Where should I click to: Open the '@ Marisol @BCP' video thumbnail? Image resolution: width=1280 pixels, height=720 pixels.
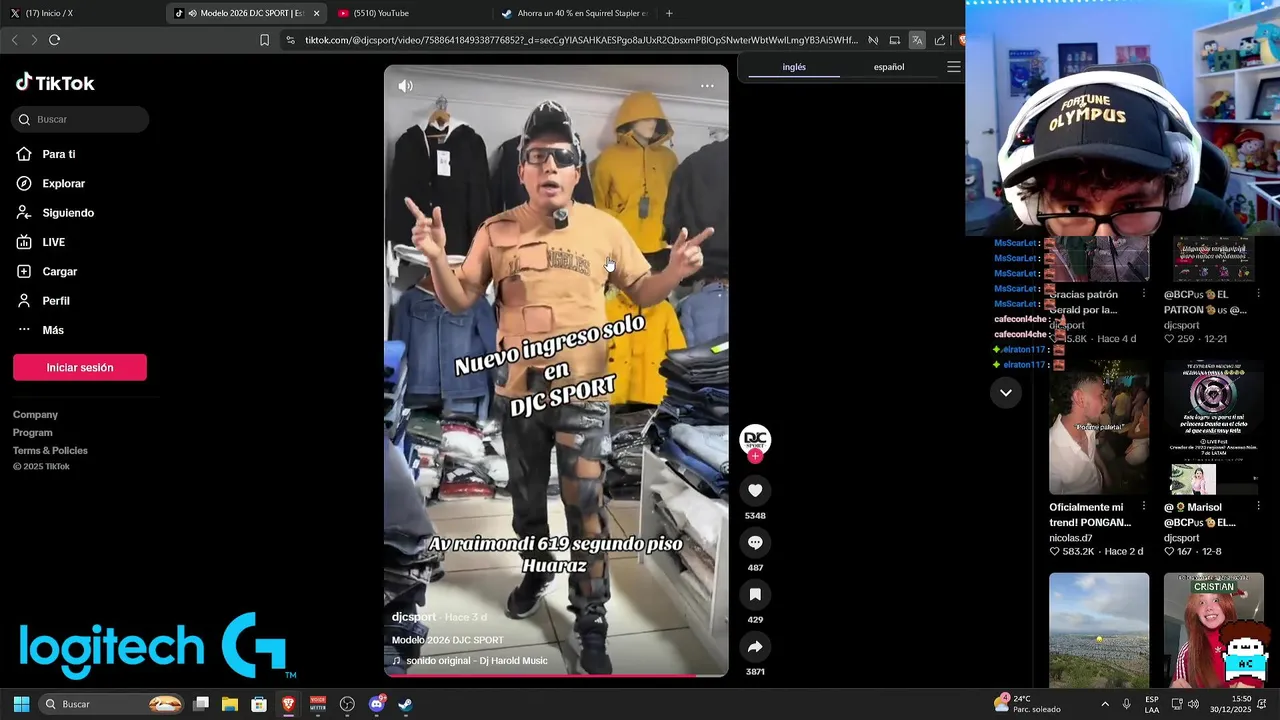(1213, 427)
